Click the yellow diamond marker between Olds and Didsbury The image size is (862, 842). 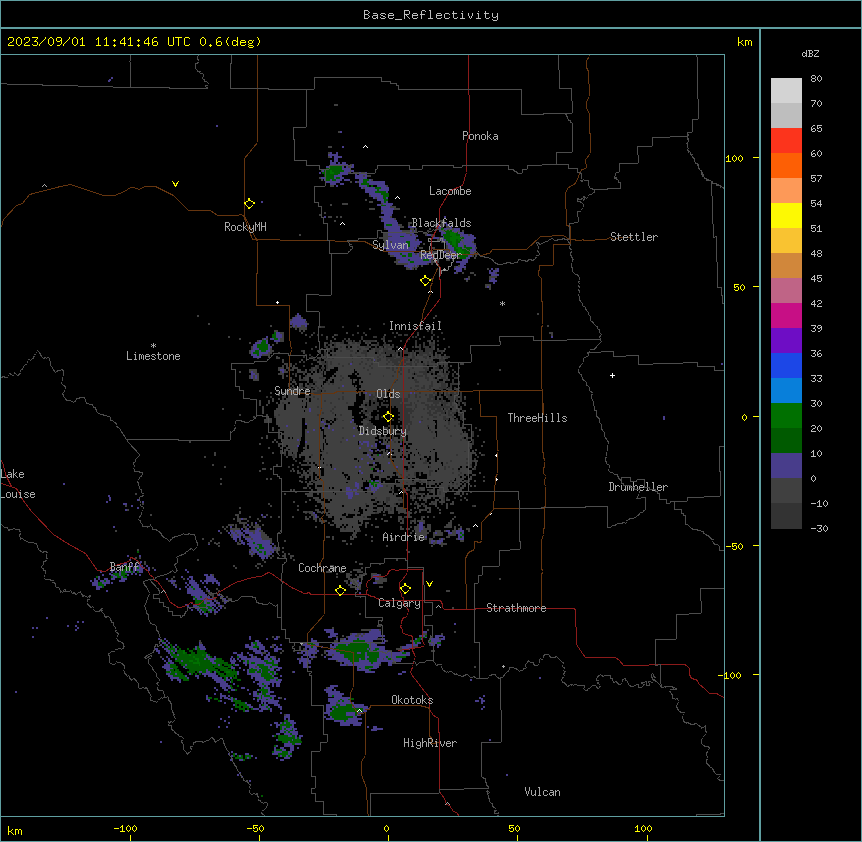[x=388, y=417]
